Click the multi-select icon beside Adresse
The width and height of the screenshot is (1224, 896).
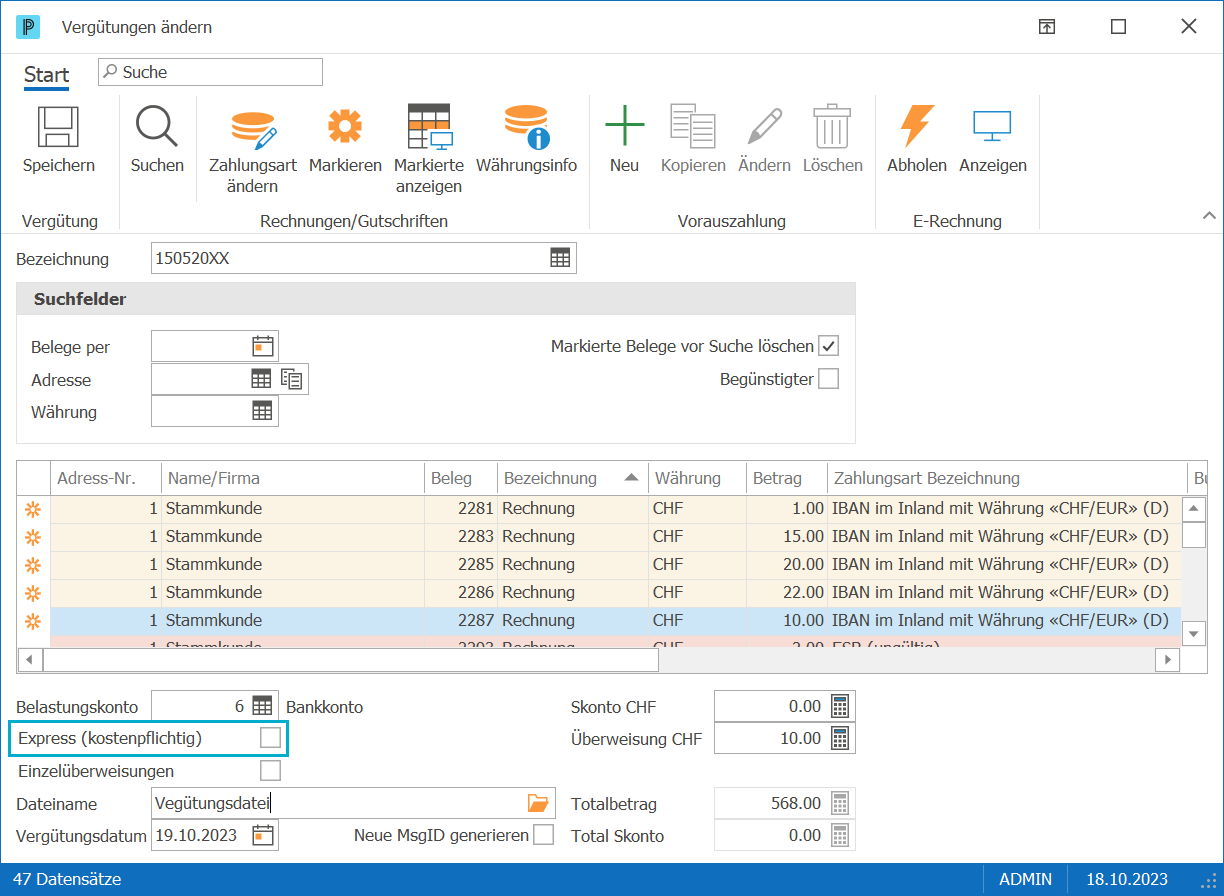(x=292, y=379)
